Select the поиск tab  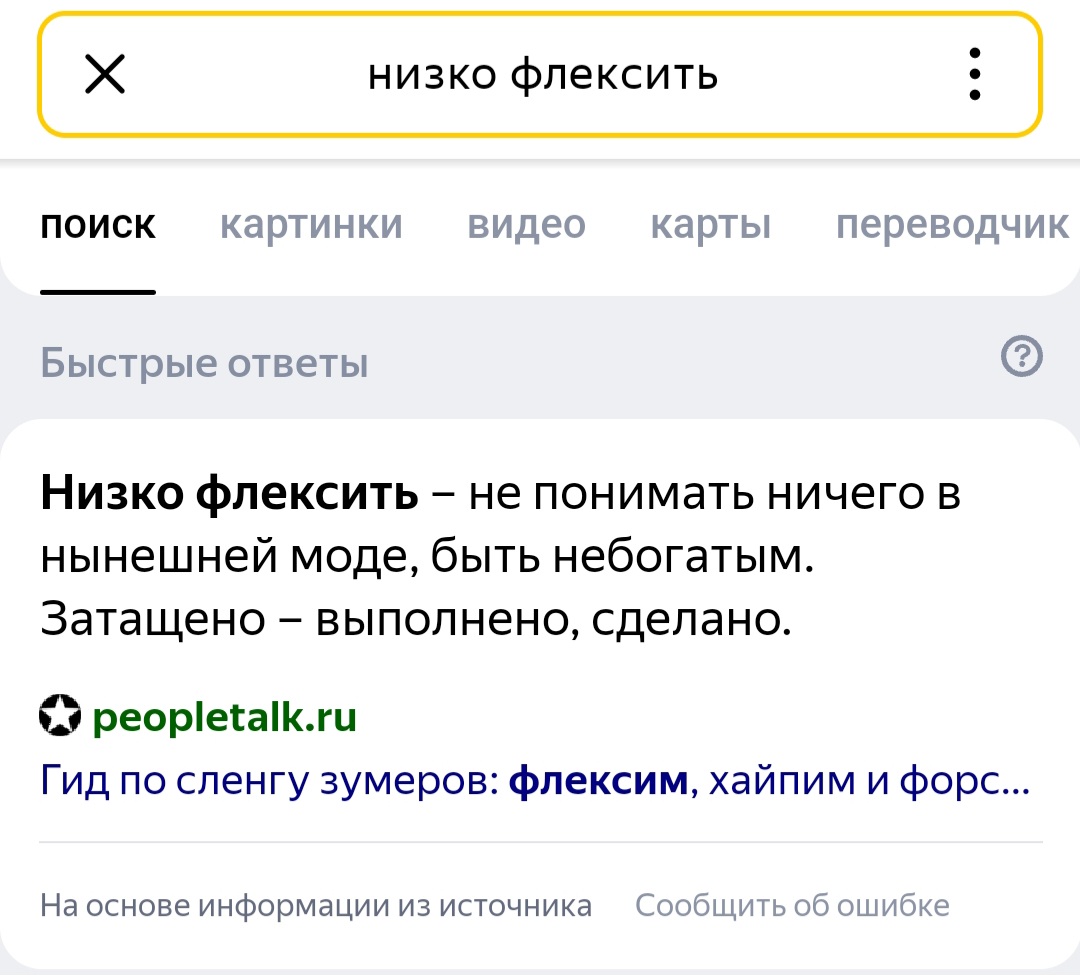pos(98,224)
